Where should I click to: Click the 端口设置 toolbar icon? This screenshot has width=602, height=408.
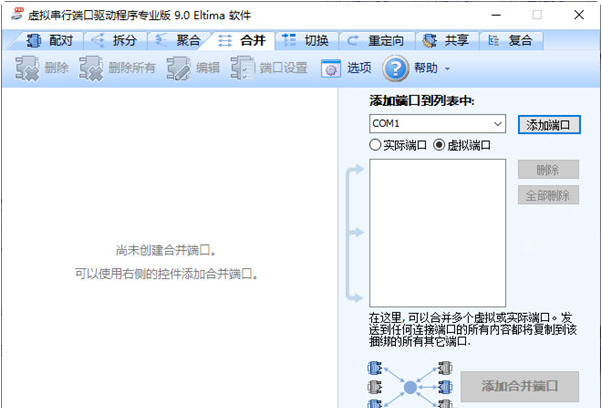242,68
